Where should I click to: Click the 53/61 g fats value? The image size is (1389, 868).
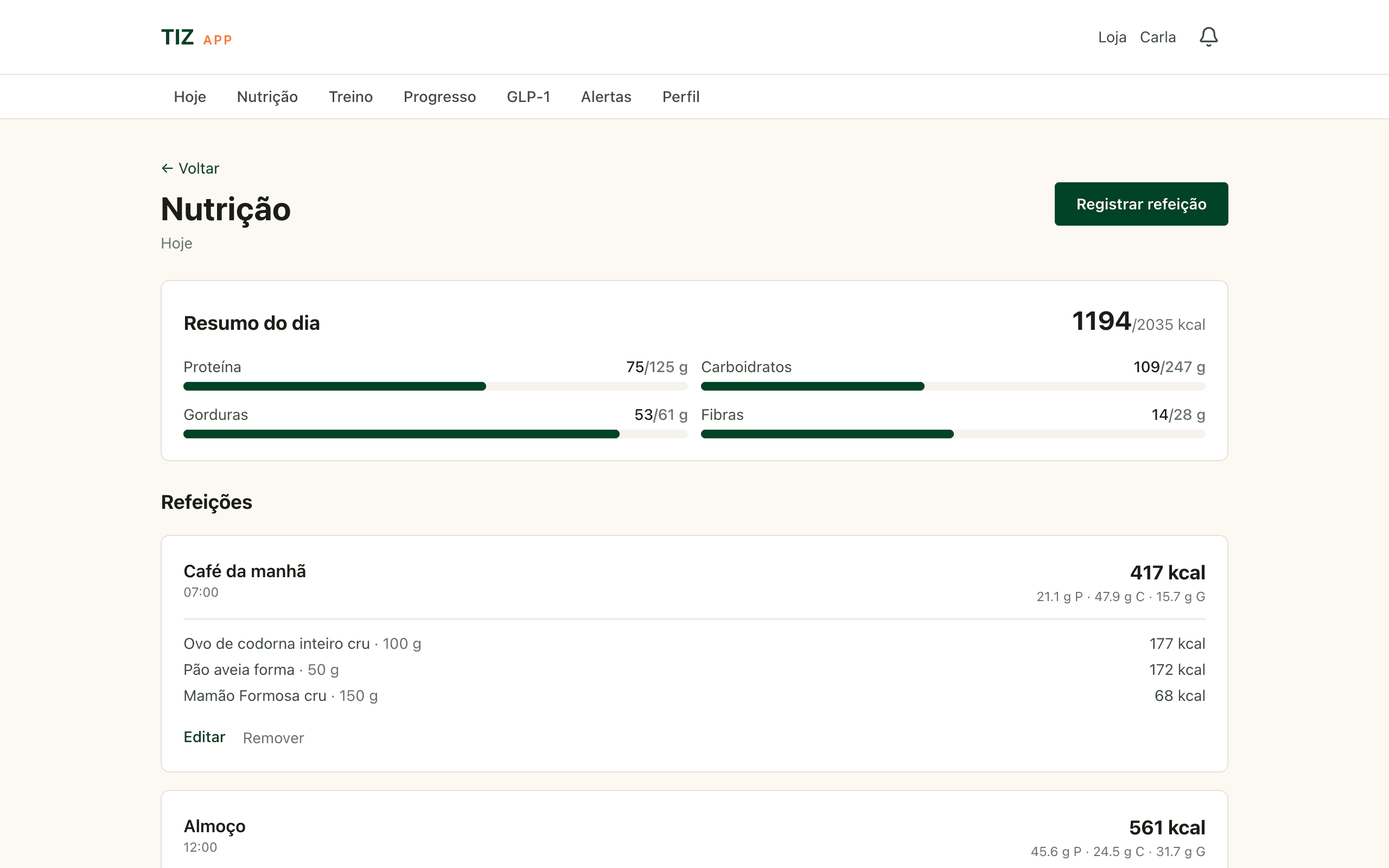(661, 414)
